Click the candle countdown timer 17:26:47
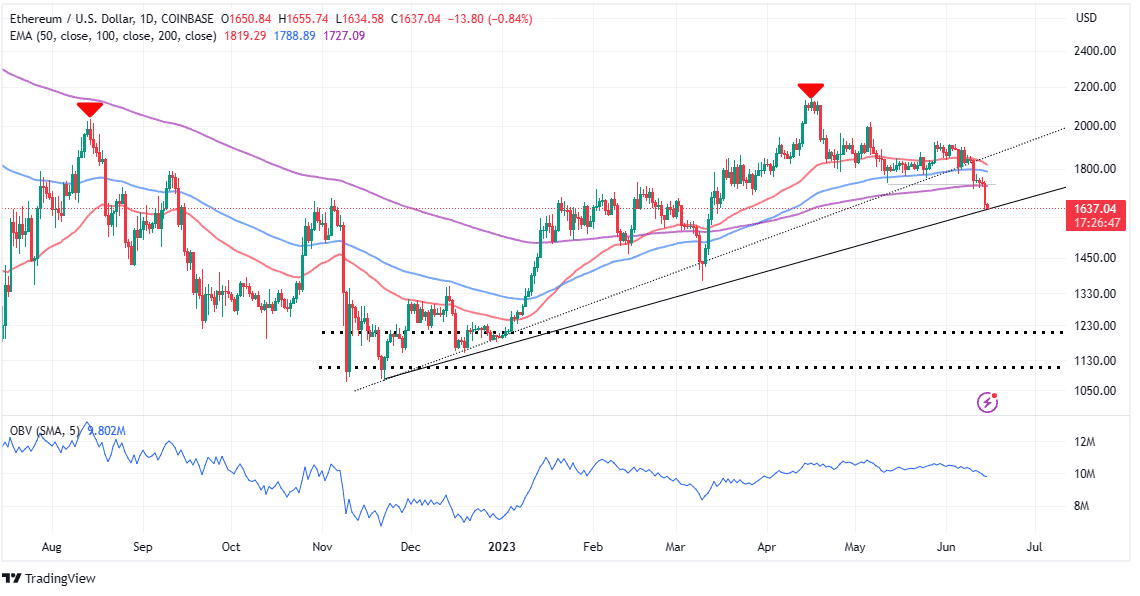The width and height of the screenshot is (1140, 596). (x=1097, y=222)
